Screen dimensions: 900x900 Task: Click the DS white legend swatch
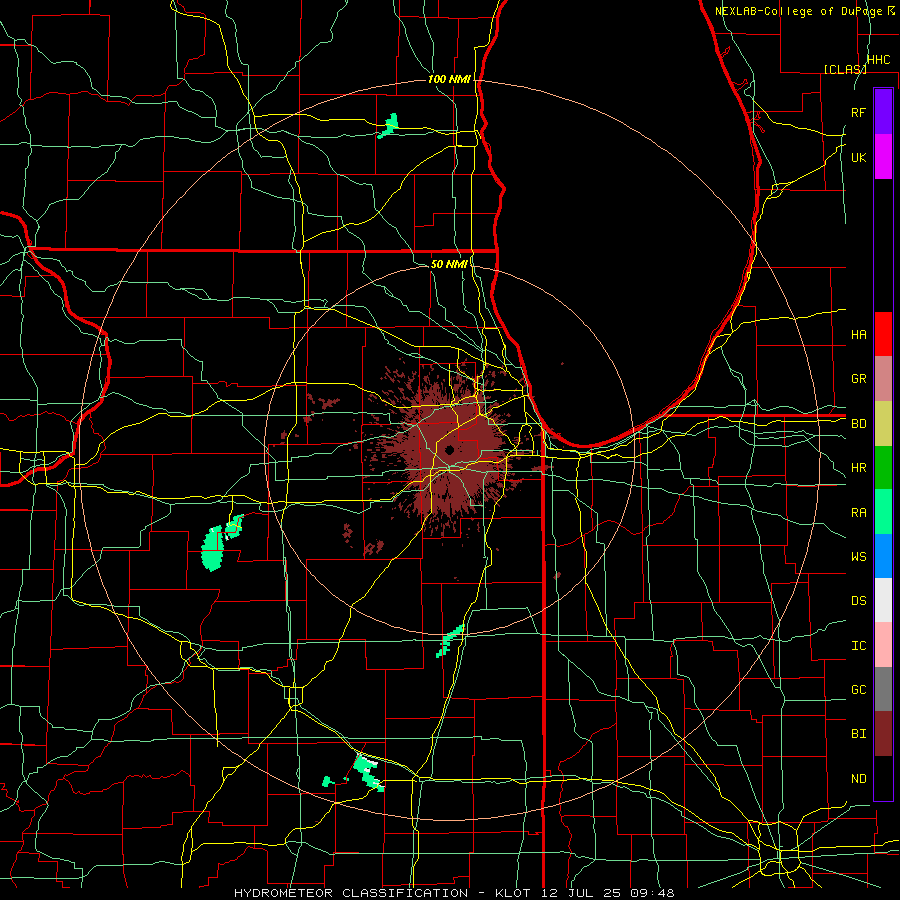pos(883,600)
